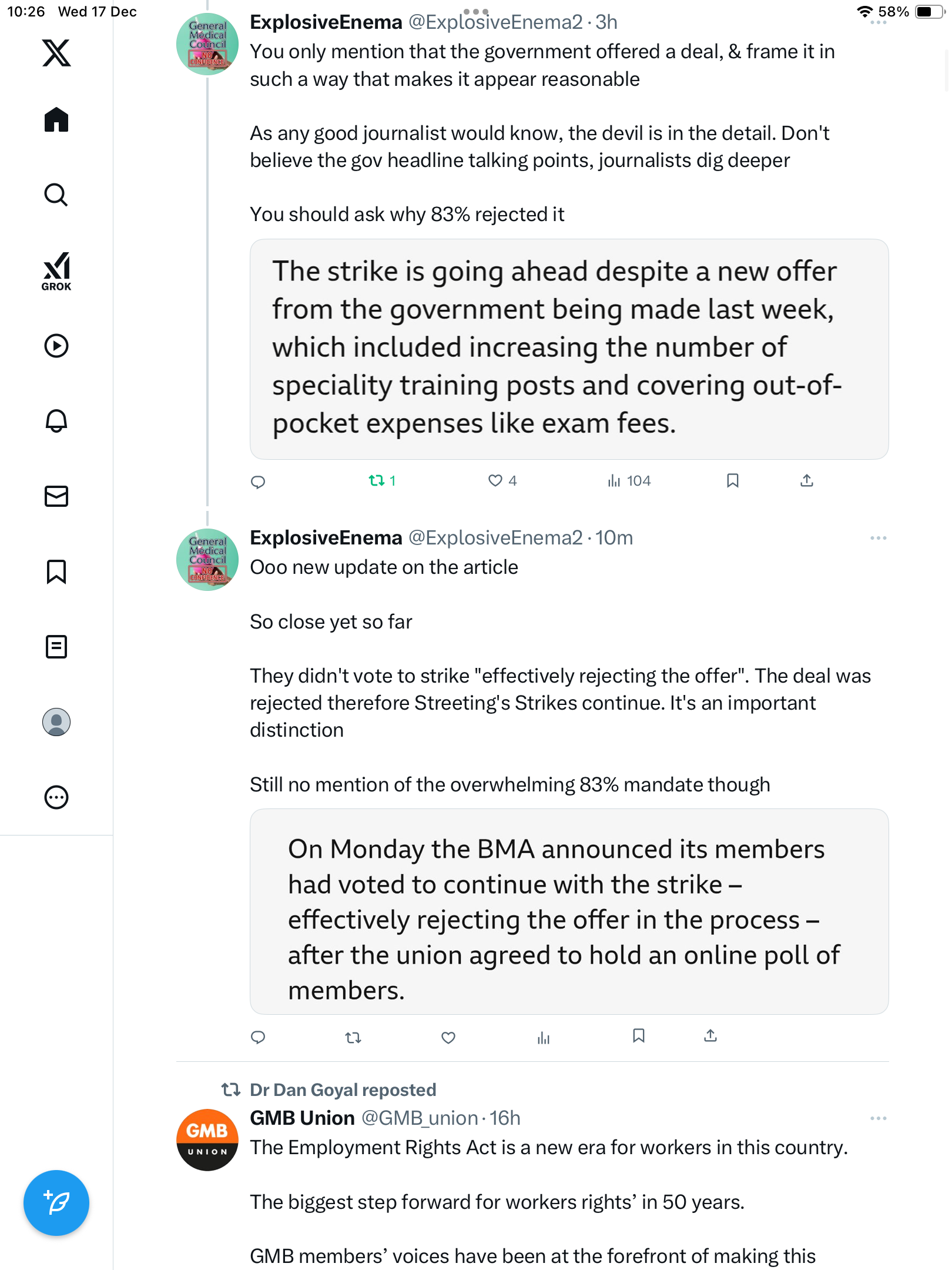Screen dimensions: 952x1270
Task: Open your profile from the sidebar
Action: click(56, 722)
